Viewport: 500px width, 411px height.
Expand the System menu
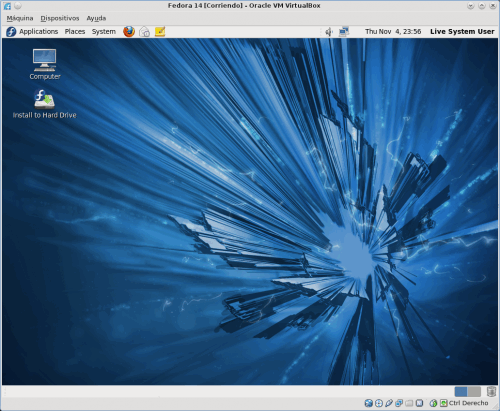pyautogui.click(x=104, y=32)
